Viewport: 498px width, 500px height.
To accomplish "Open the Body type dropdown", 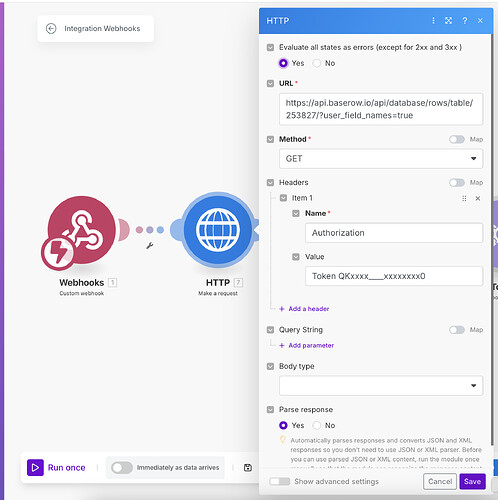I will [381, 386].
